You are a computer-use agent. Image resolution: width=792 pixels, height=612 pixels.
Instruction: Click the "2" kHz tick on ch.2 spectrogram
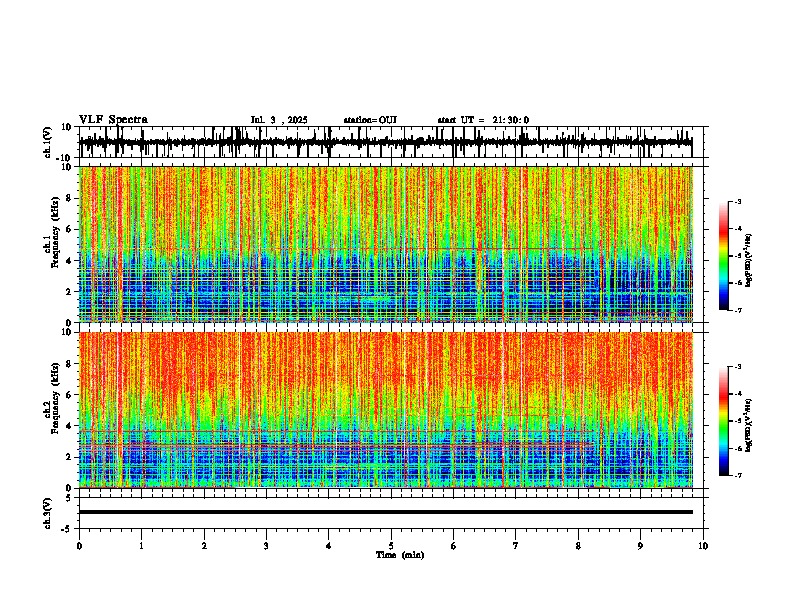70,457
